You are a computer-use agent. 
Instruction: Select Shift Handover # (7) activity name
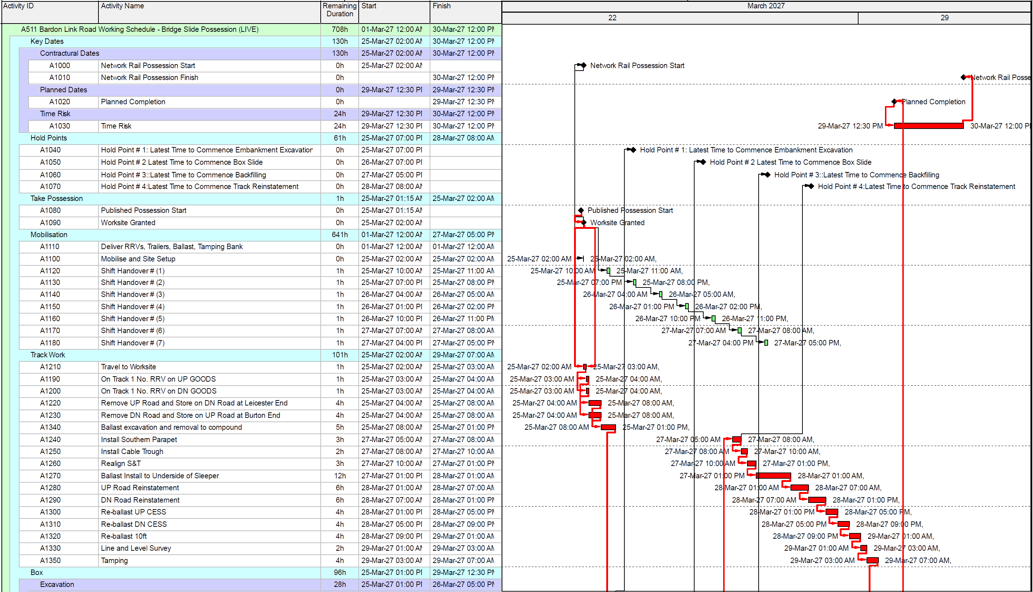(133, 343)
